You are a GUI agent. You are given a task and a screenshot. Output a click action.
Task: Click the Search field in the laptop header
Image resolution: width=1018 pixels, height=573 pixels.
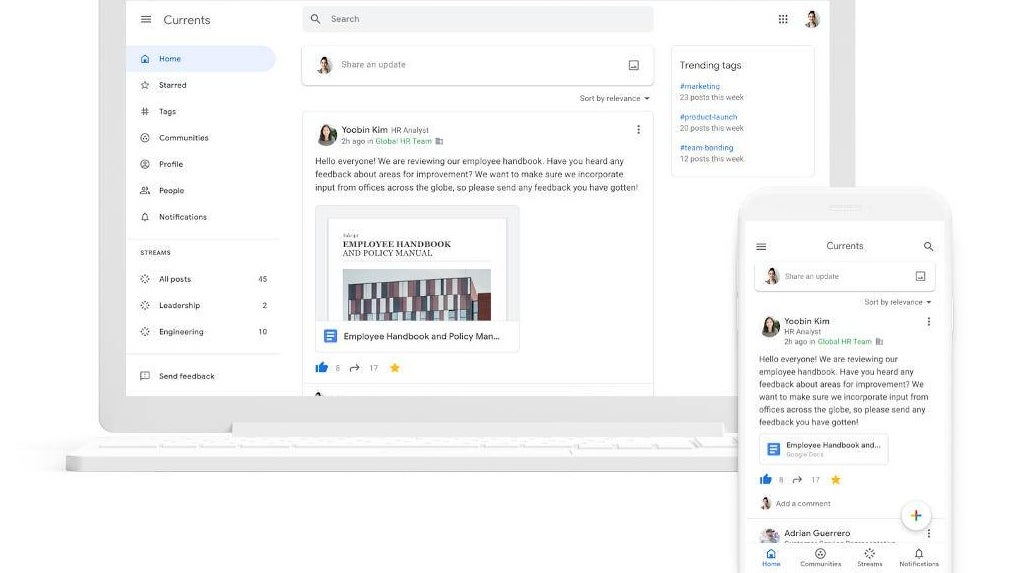pos(478,19)
